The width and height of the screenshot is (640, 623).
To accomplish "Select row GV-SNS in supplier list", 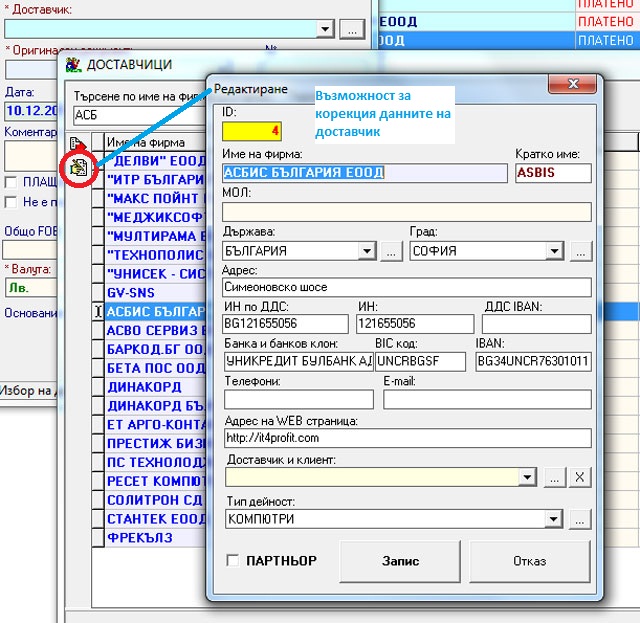I will pyautogui.click(x=156, y=293).
